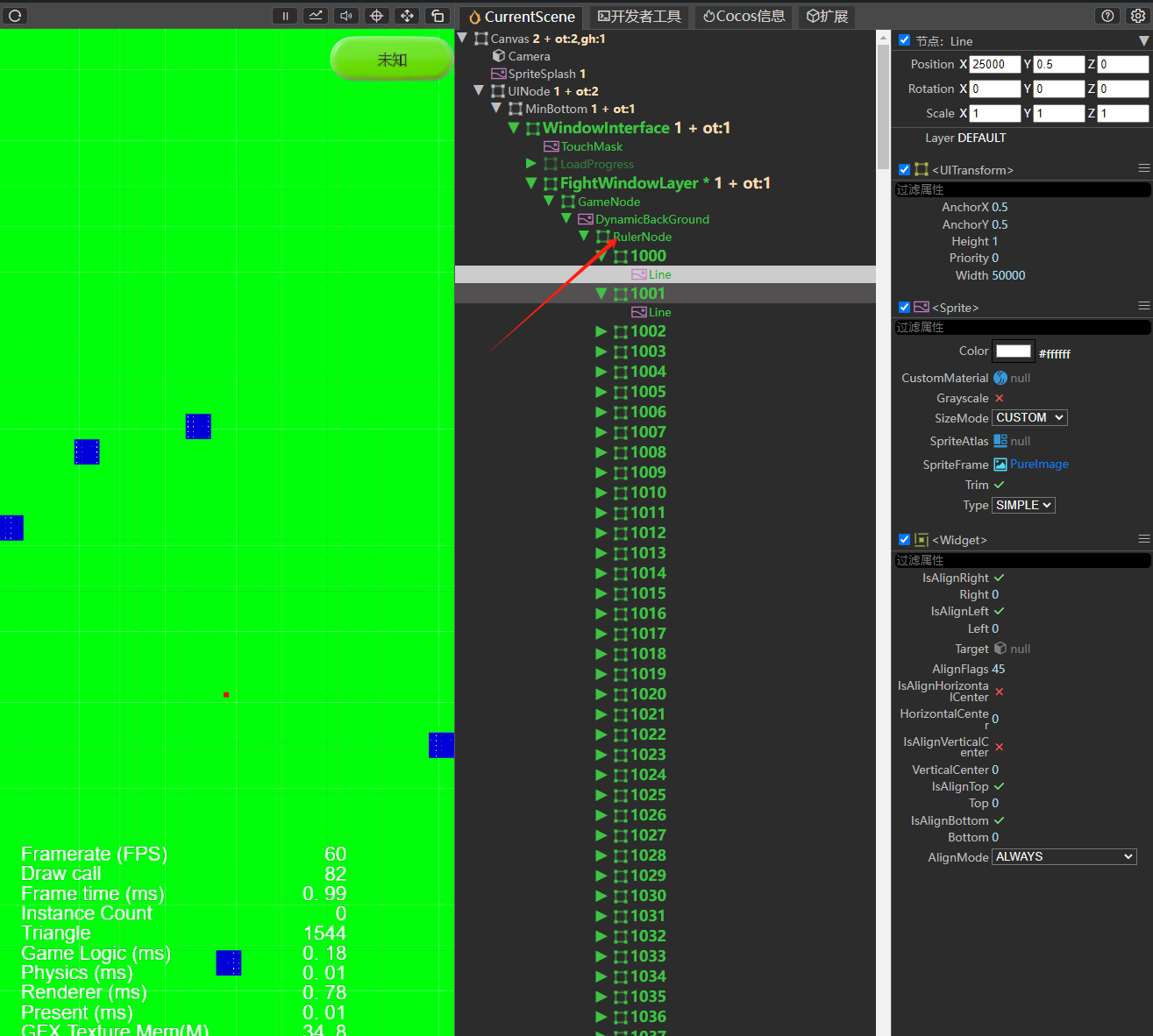Switch to the CurrentScene tab
Viewport: 1153px width, 1036px height.
522,17
